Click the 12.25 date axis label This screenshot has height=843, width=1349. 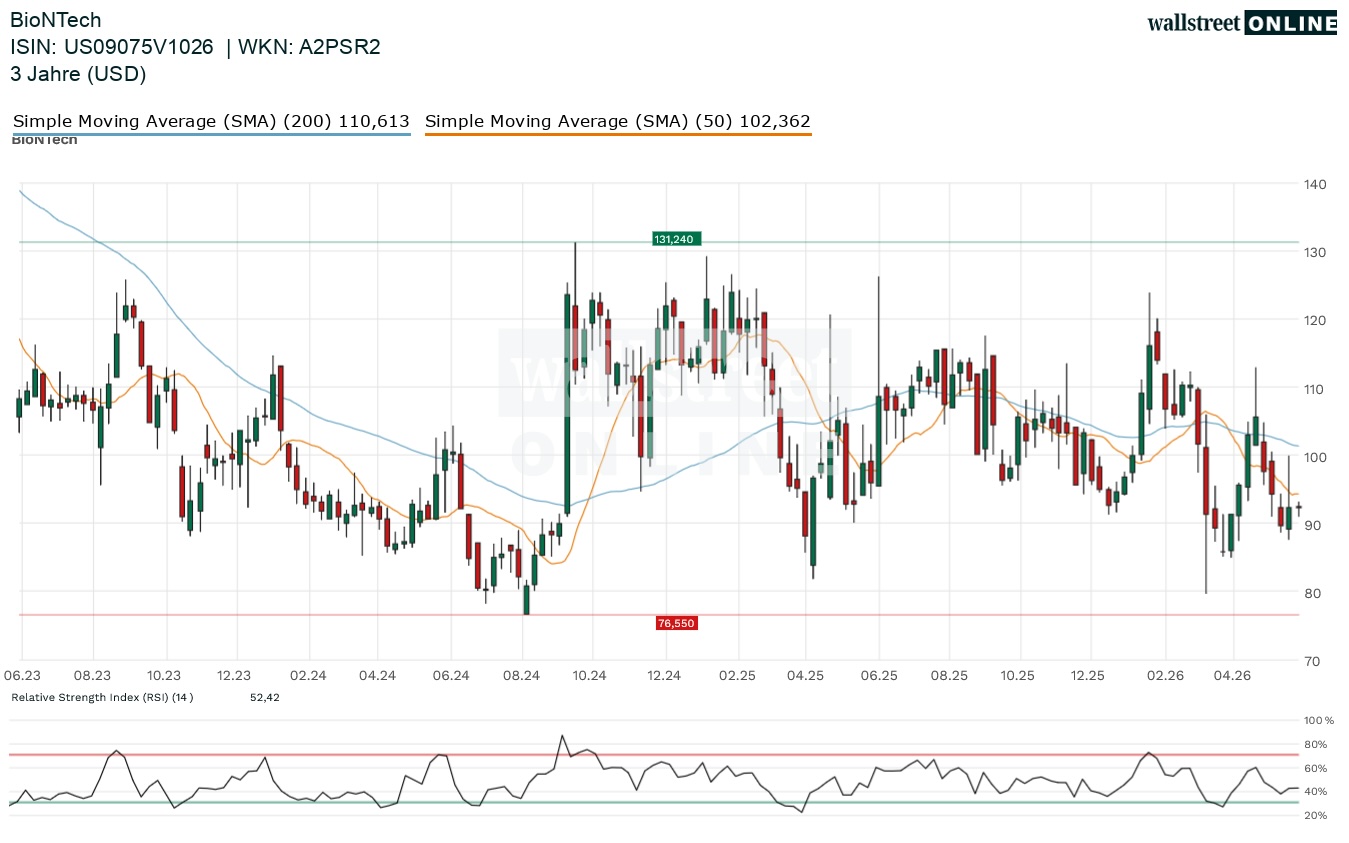[1088, 676]
